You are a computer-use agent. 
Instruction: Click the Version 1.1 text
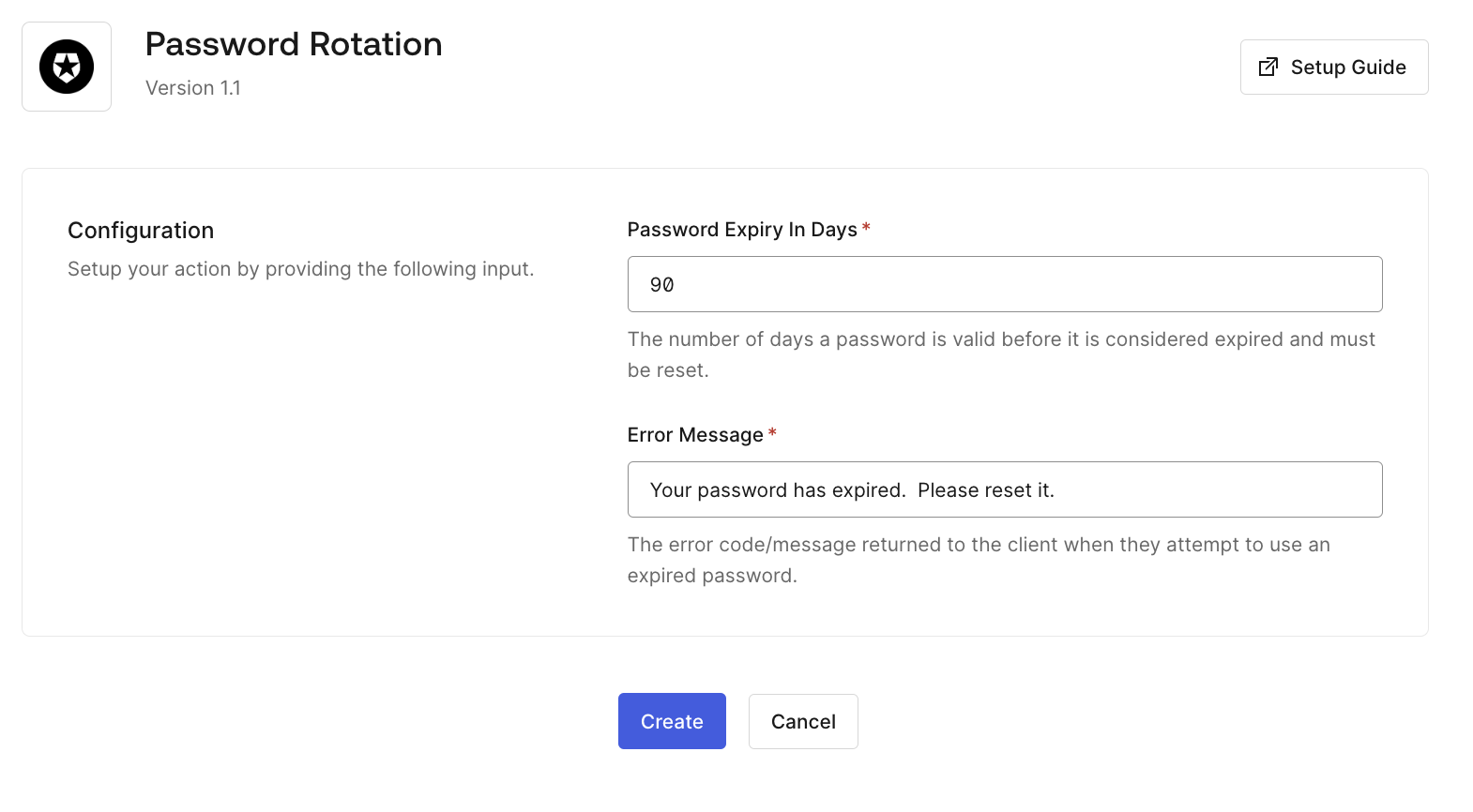click(x=193, y=88)
